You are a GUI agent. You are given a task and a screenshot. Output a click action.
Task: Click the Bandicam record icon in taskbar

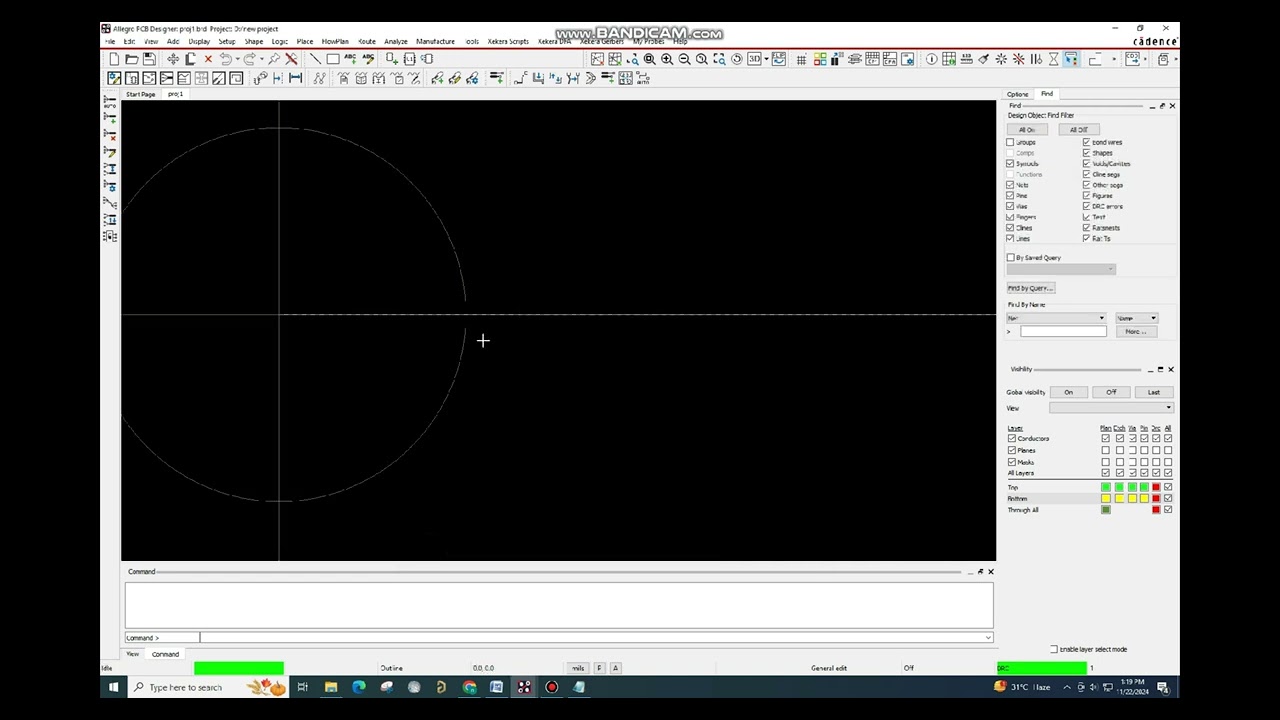tap(551, 687)
